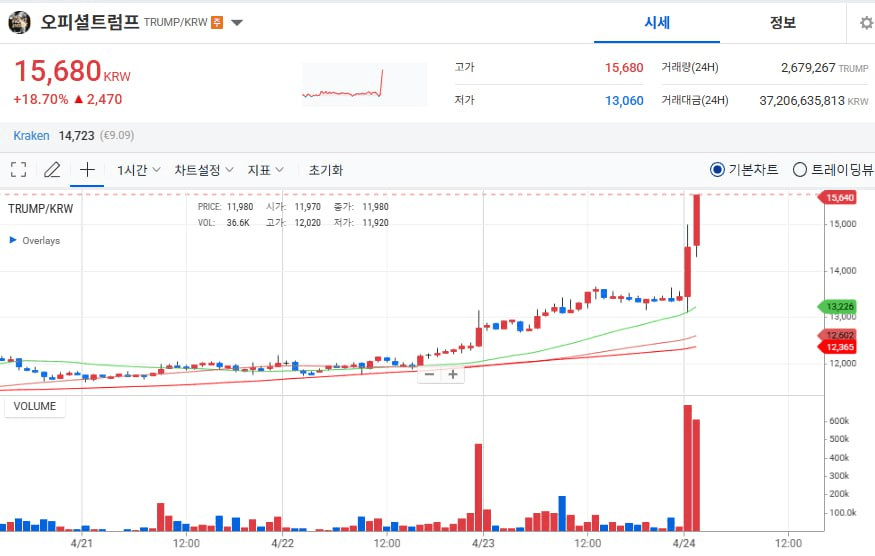
Task: Open the 정보 tab
Action: 783,23
